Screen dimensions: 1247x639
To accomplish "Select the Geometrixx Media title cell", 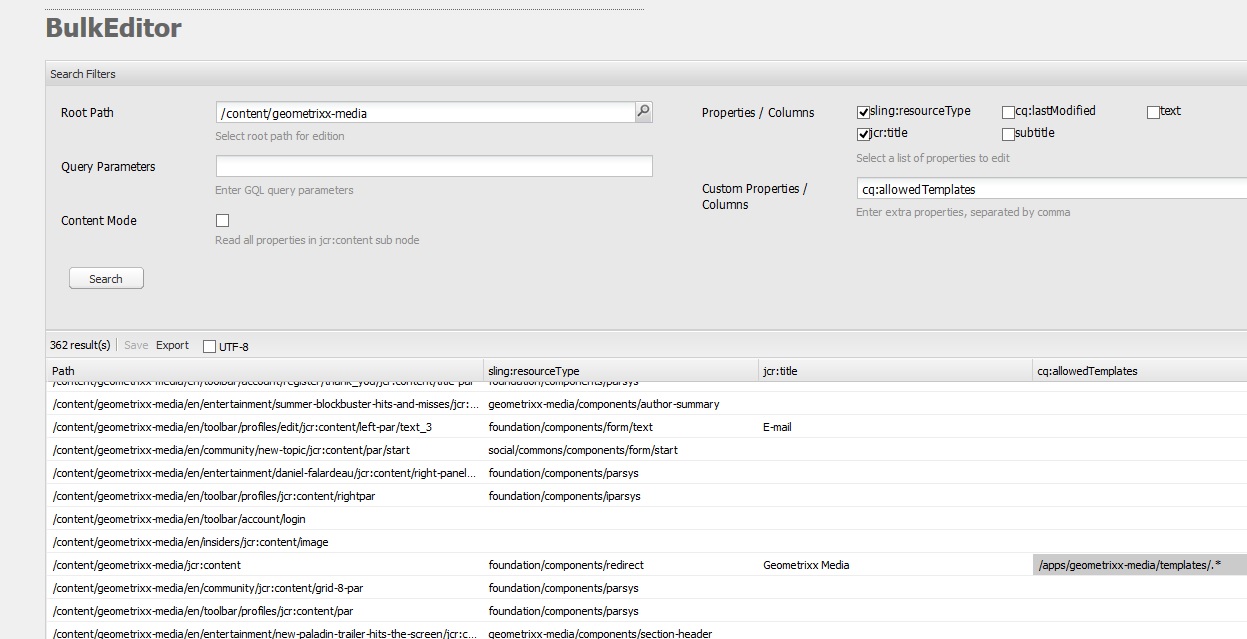I will point(806,565).
